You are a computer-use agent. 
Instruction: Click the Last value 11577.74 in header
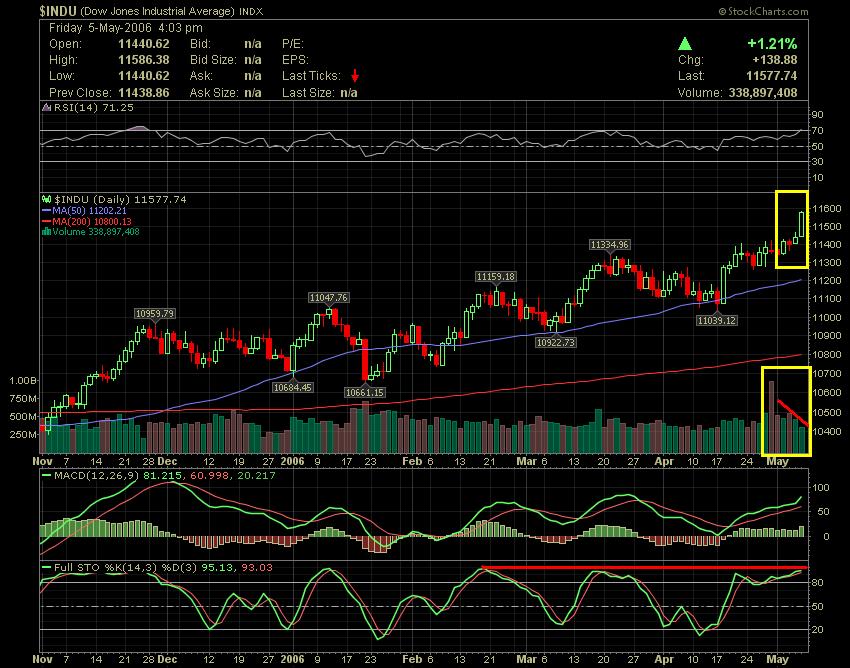[771, 76]
